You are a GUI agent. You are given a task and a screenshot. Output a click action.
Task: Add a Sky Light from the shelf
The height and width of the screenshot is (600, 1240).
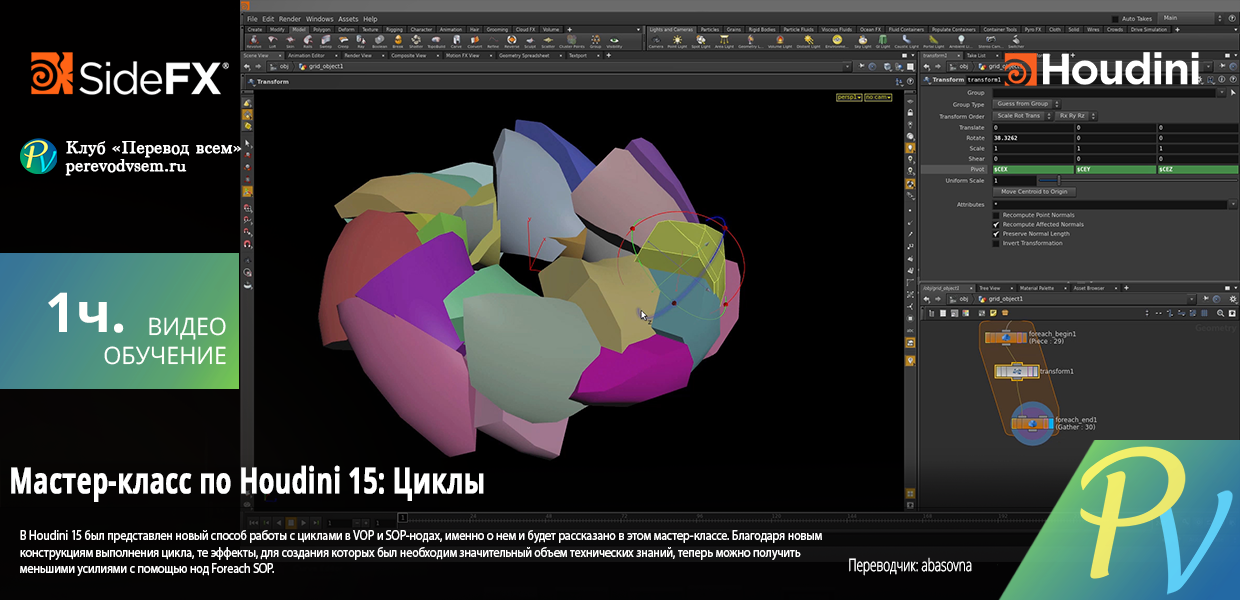(863, 42)
